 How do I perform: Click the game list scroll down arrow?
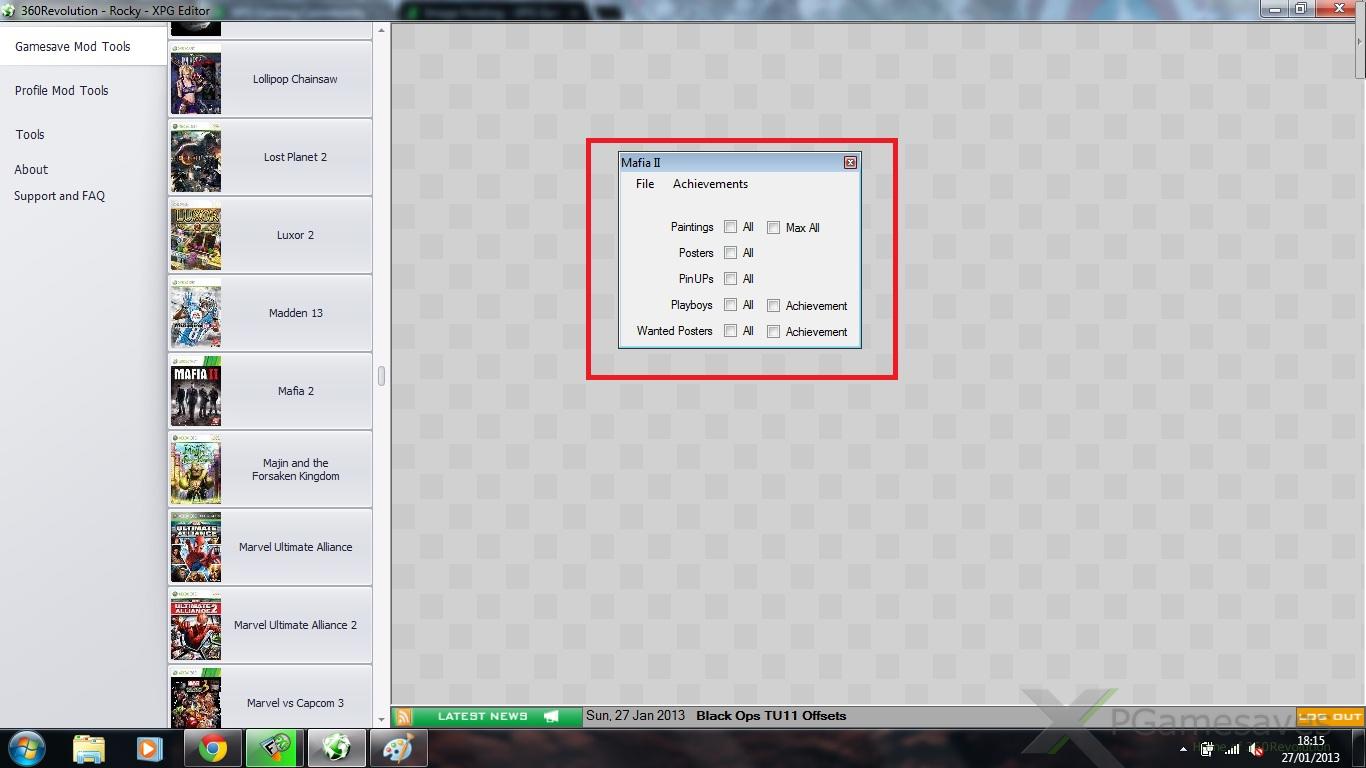[x=381, y=718]
